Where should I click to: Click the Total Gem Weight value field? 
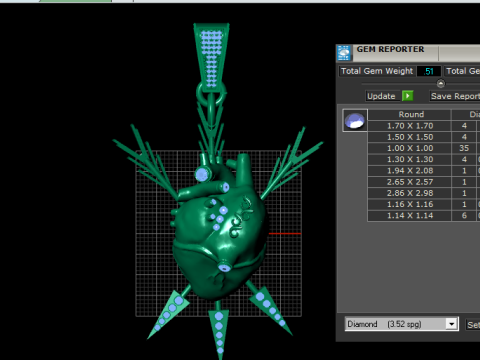[429, 71]
